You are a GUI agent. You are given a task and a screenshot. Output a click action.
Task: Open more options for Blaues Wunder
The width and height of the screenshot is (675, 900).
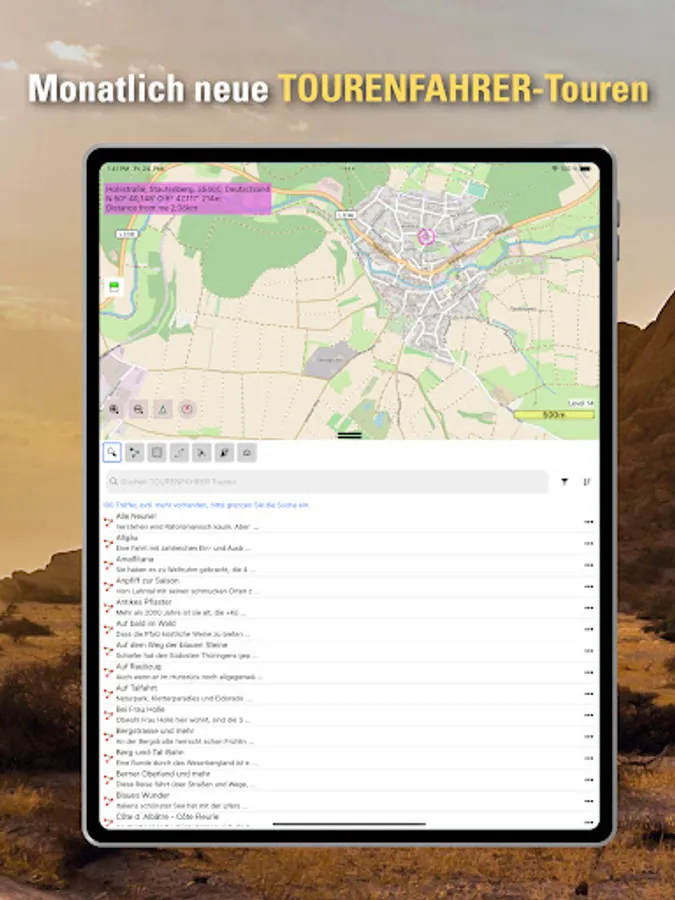coord(588,801)
